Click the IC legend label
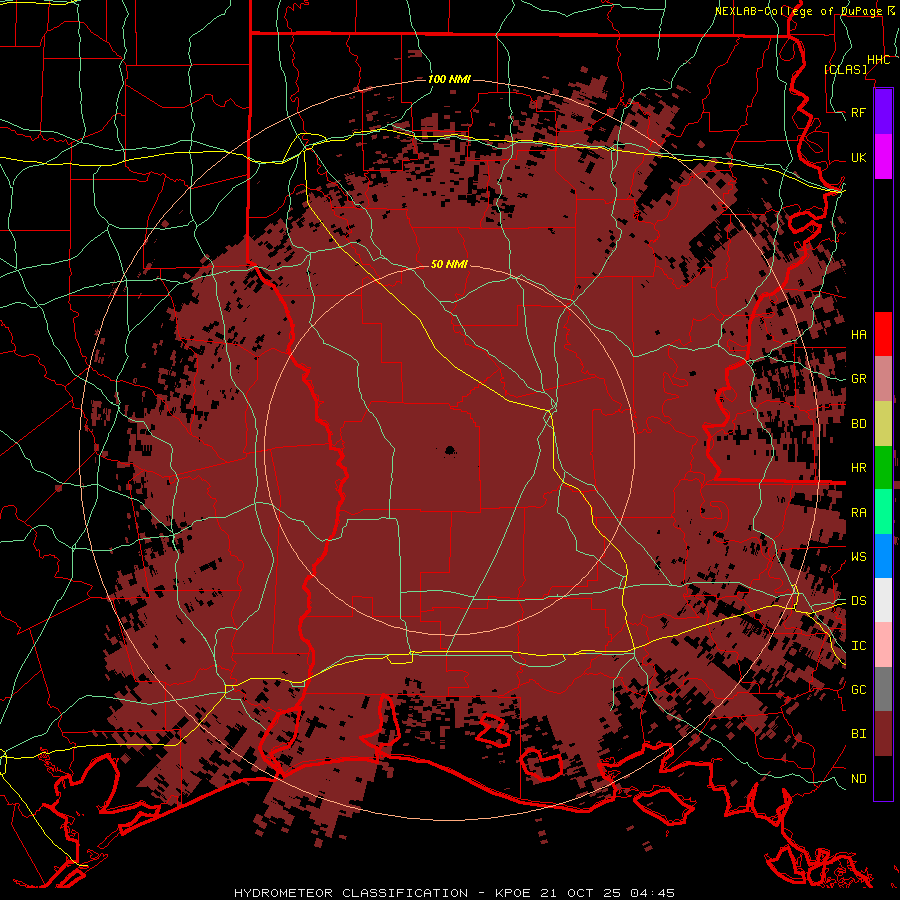 (858, 645)
